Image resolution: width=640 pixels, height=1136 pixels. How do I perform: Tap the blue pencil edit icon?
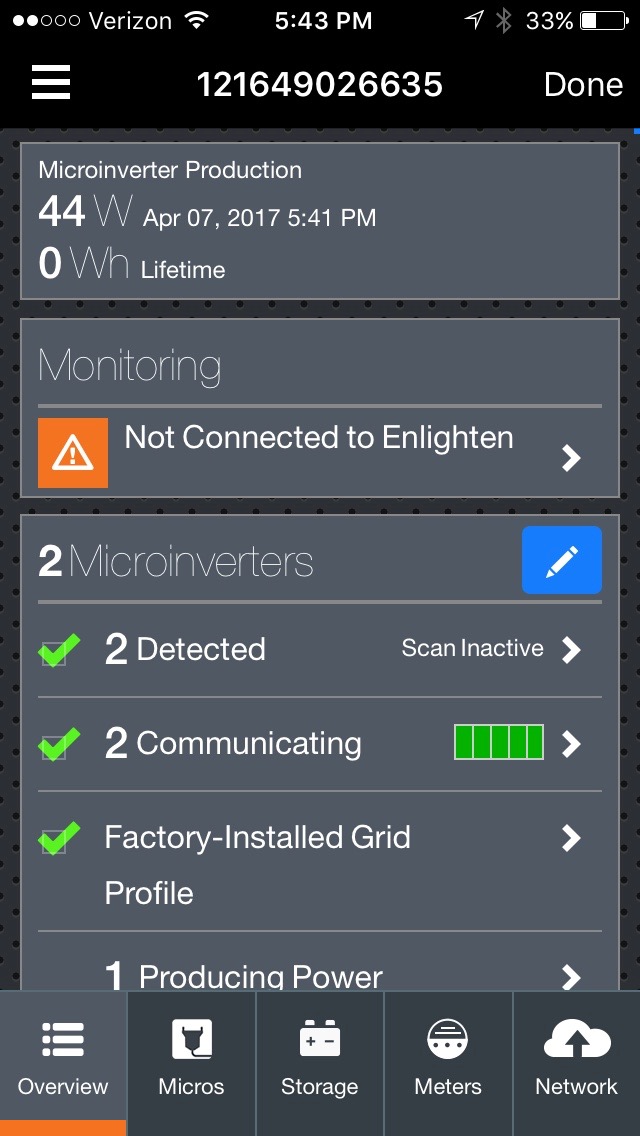click(561, 560)
